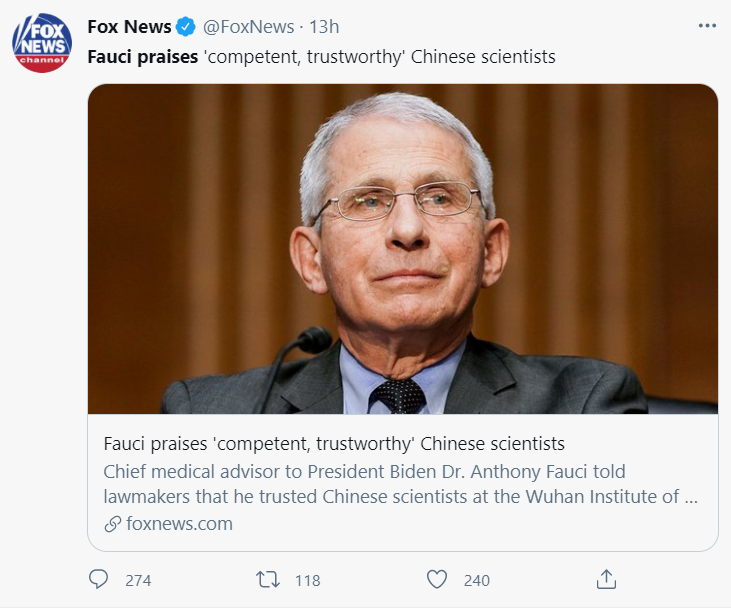The width and height of the screenshot is (731, 611).
Task: Click the share upload icon
Action: click(606, 579)
